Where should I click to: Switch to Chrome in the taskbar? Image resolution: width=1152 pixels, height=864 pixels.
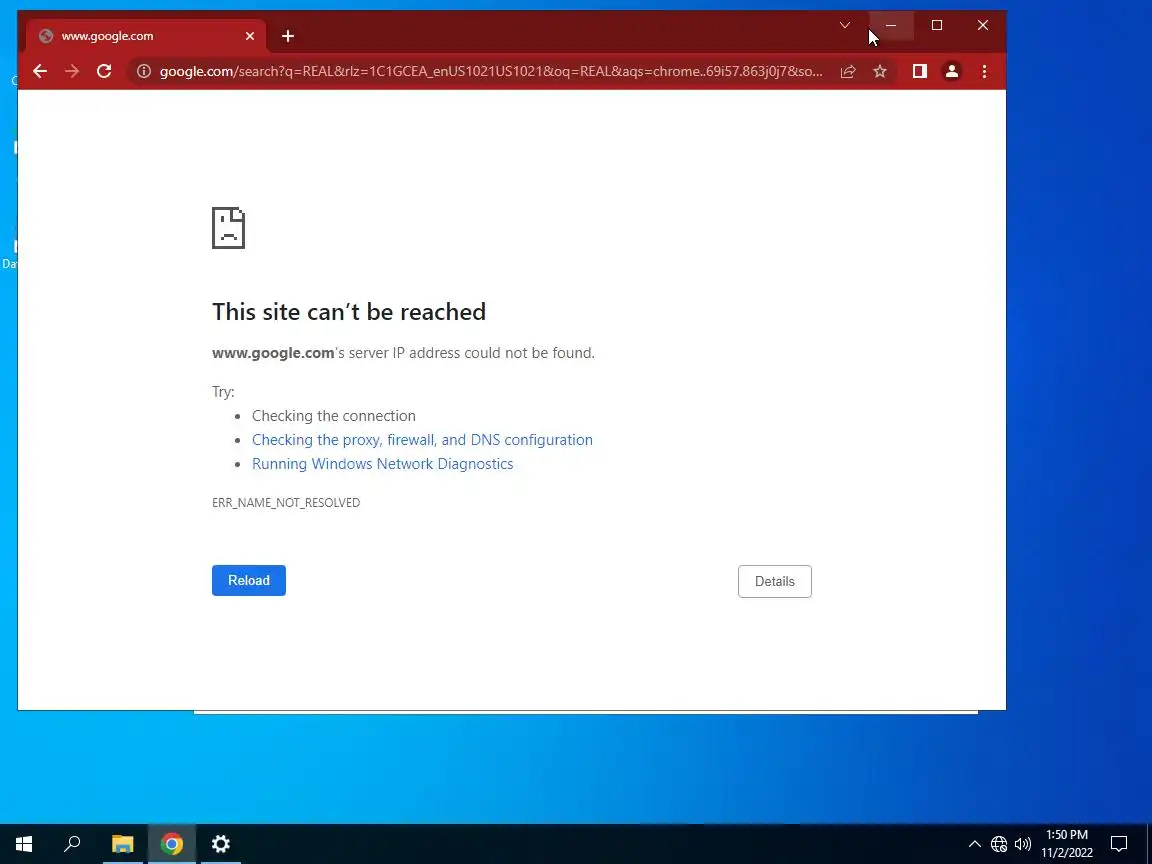(x=172, y=843)
